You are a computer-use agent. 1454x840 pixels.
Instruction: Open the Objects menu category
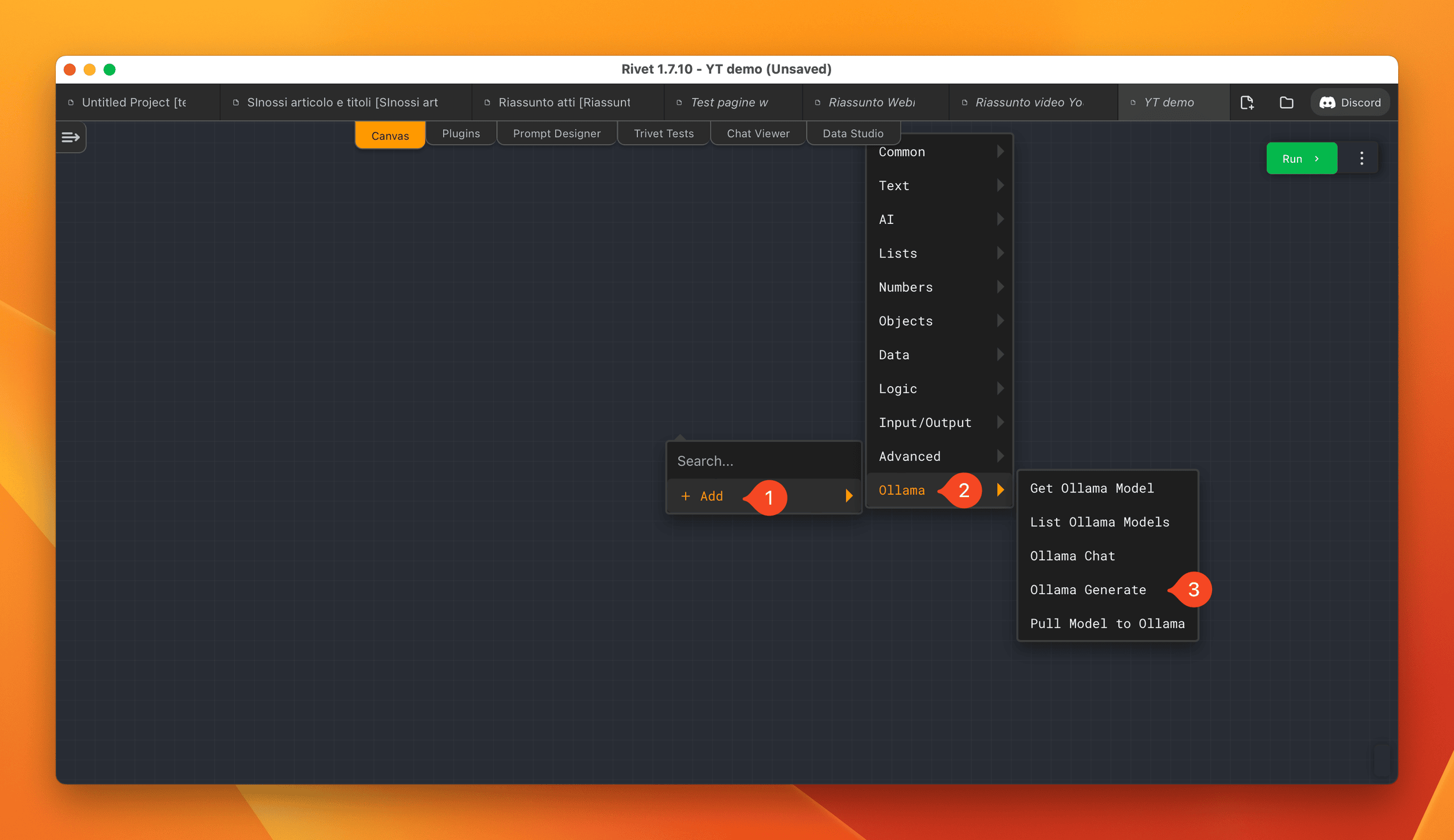[939, 321]
